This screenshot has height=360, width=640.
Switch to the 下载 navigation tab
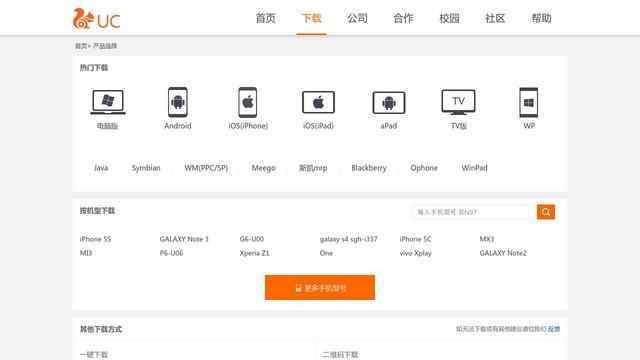pos(311,18)
